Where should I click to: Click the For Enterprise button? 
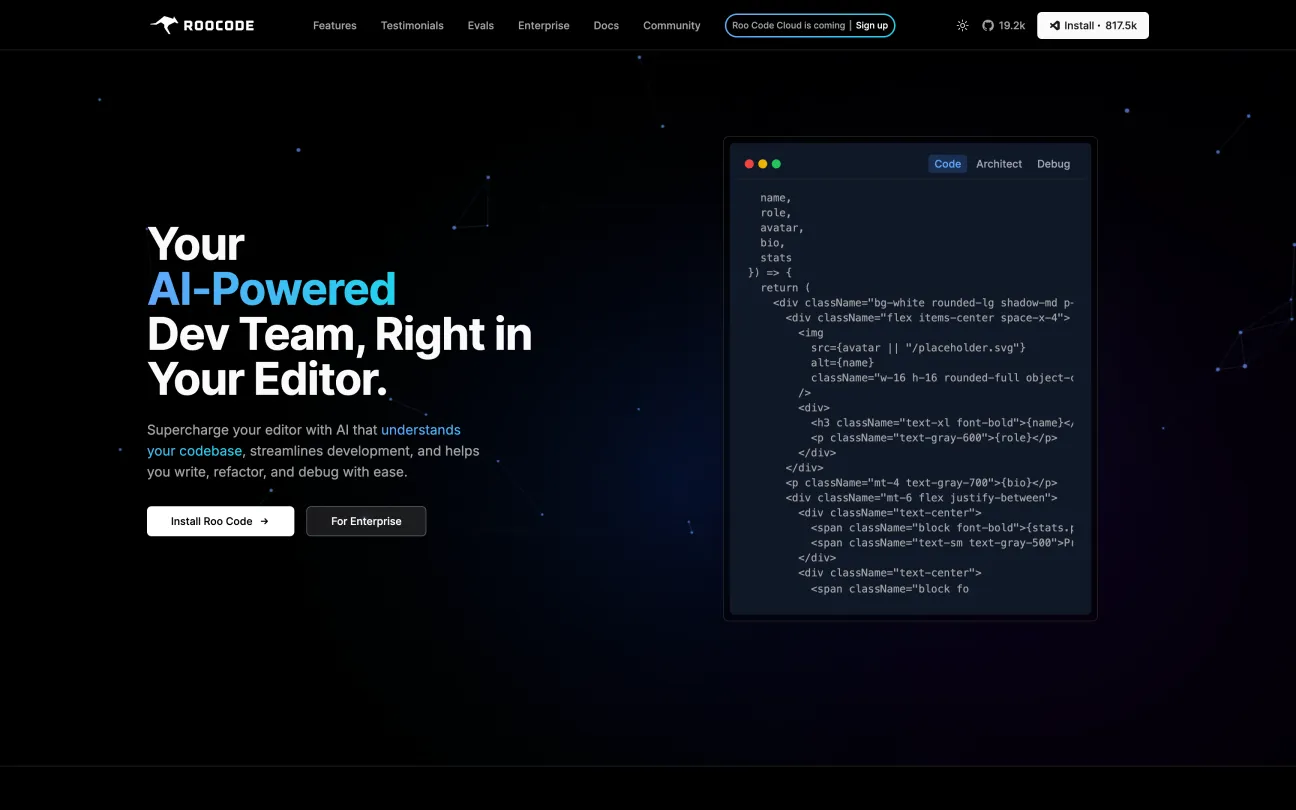click(366, 521)
